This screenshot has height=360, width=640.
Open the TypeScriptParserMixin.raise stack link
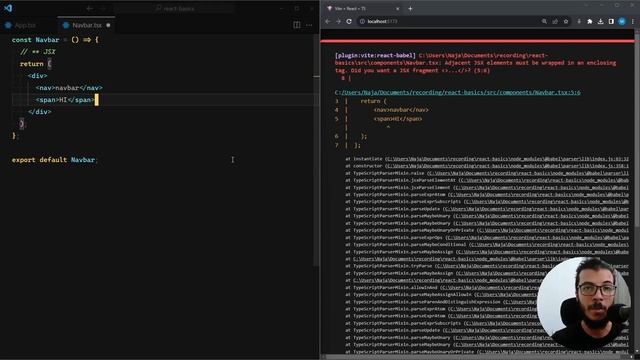pos(528,173)
